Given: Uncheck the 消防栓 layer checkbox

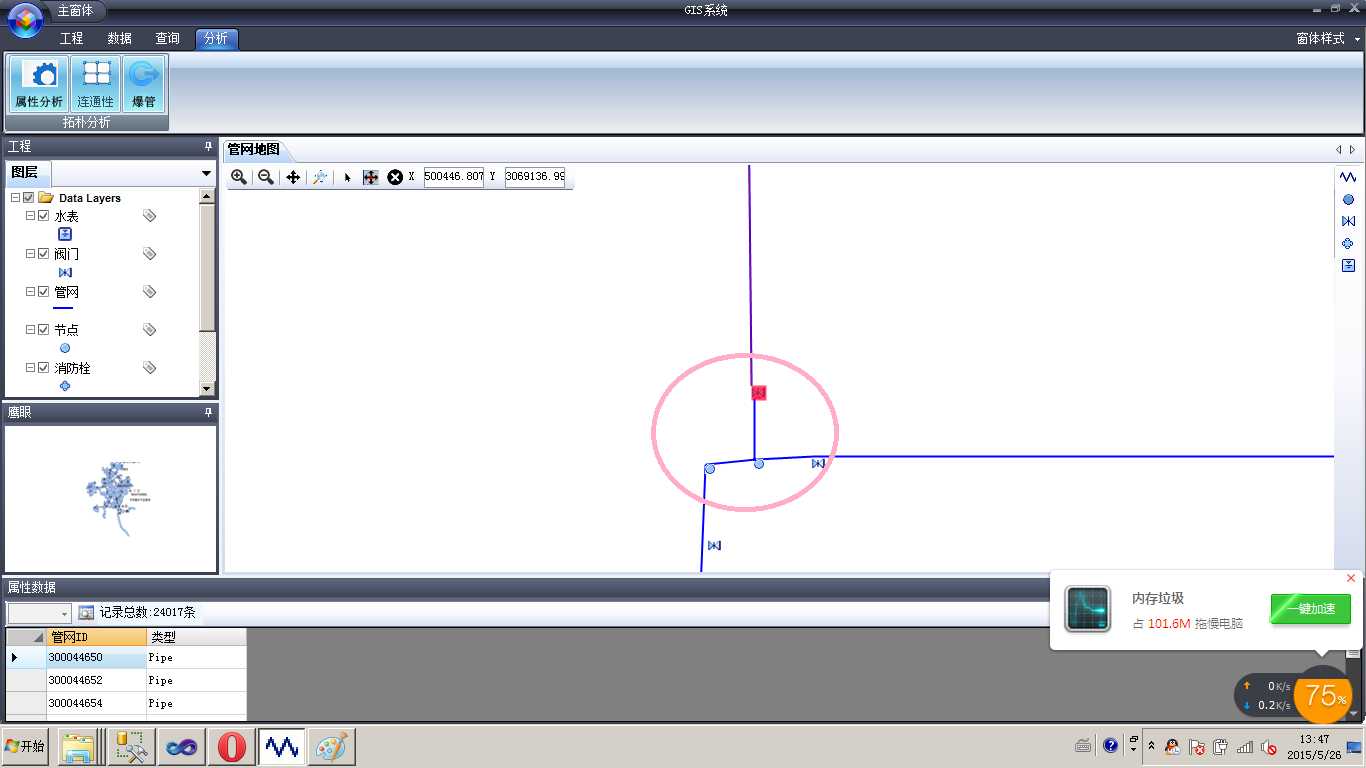Looking at the screenshot, I should tap(43, 368).
